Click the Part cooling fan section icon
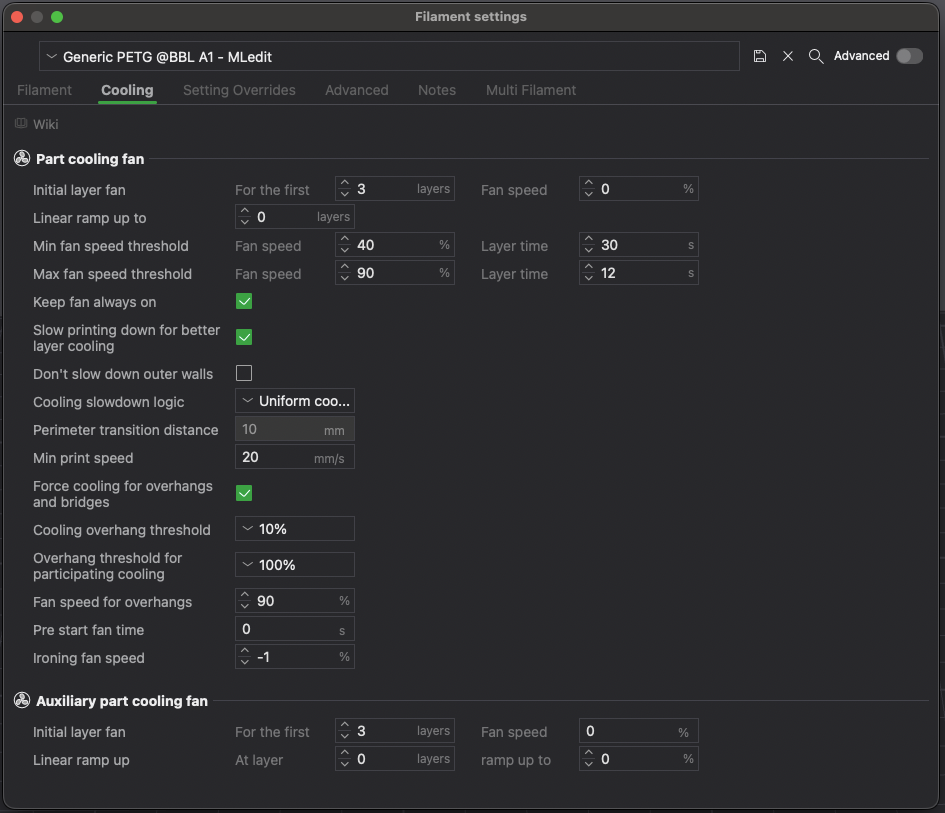Image resolution: width=945 pixels, height=813 pixels. coord(22,159)
